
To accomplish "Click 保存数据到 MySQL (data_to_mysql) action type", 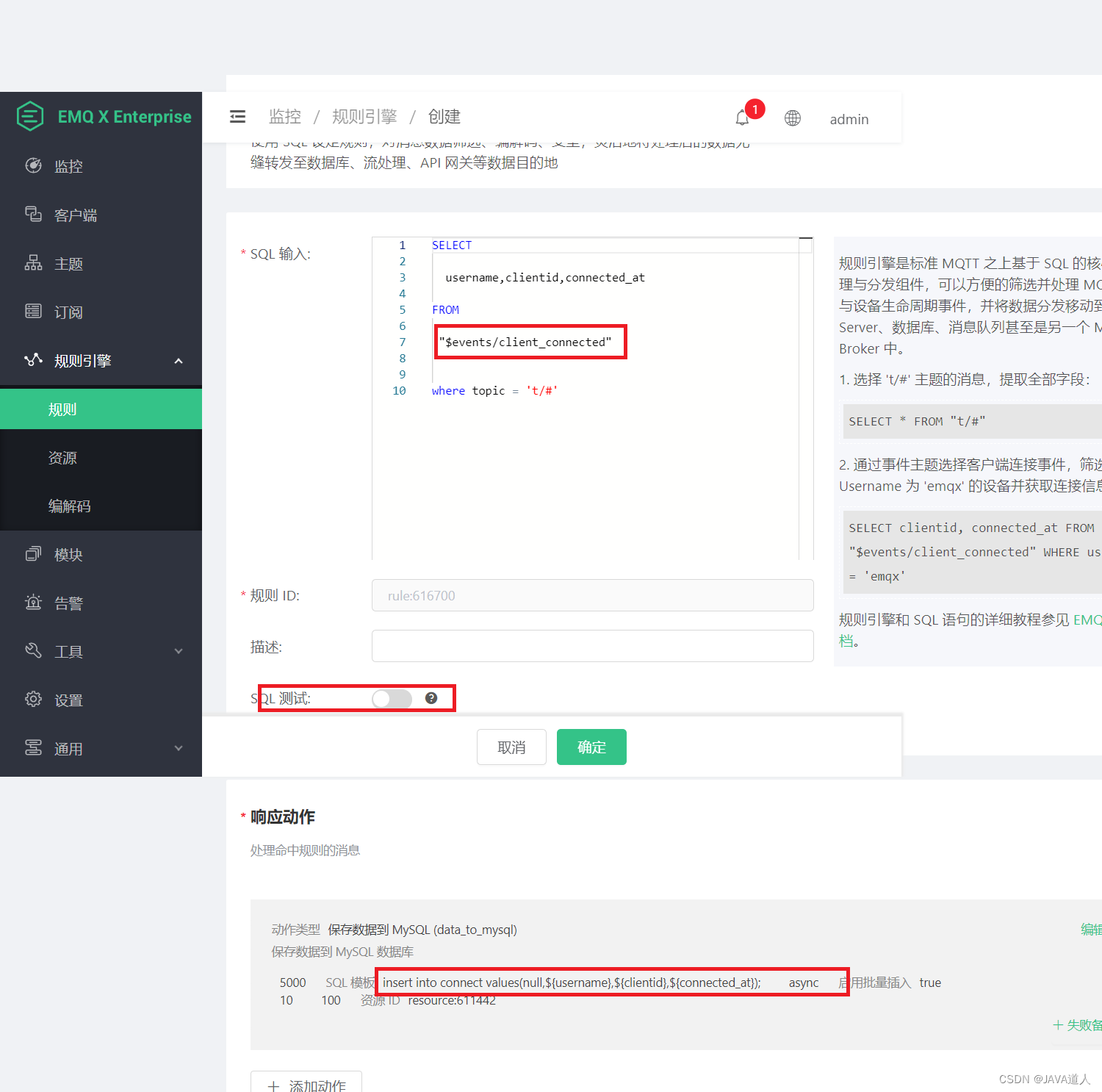I will point(422,930).
